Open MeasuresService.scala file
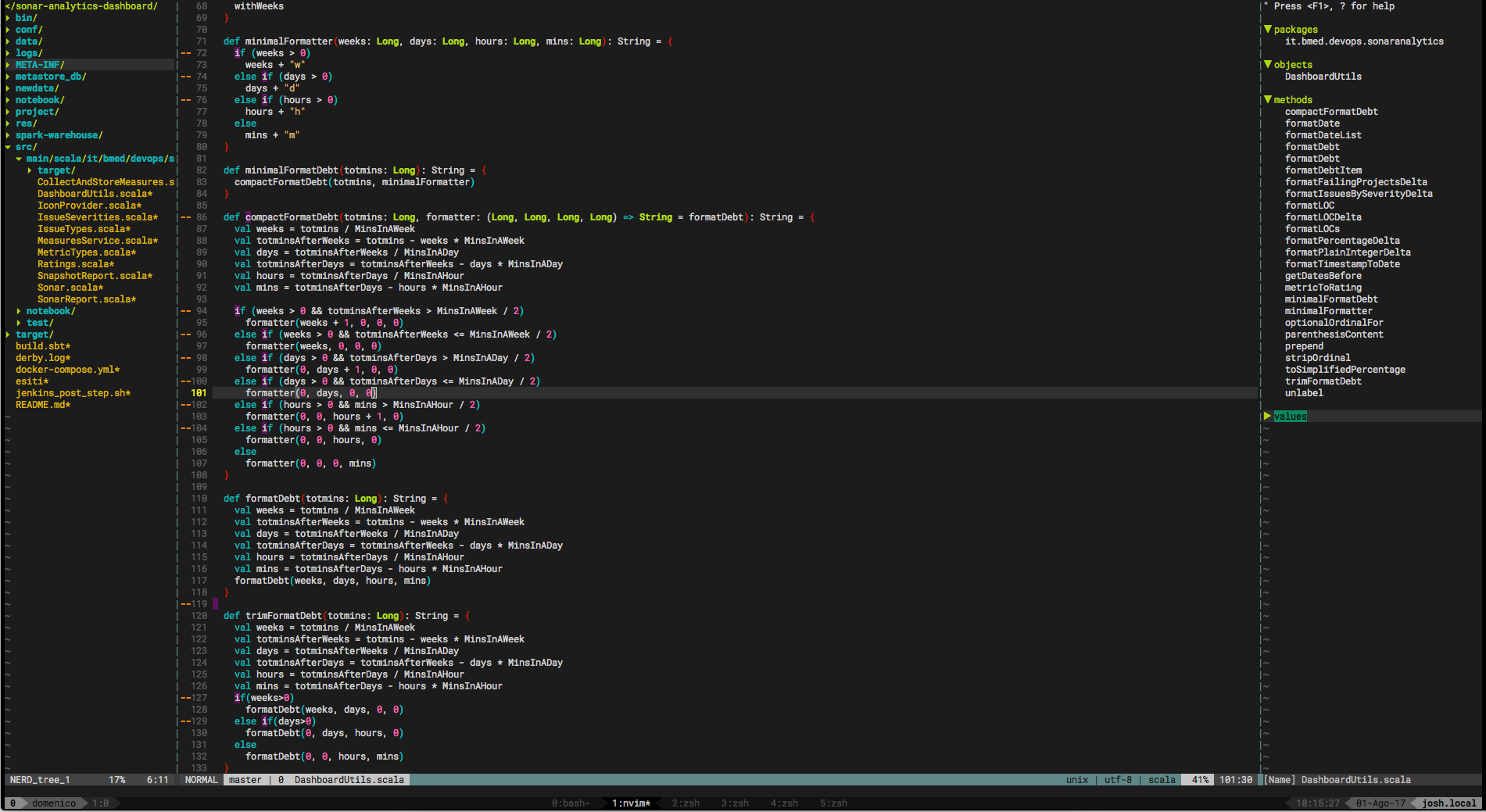This screenshot has width=1486, height=812. point(98,241)
